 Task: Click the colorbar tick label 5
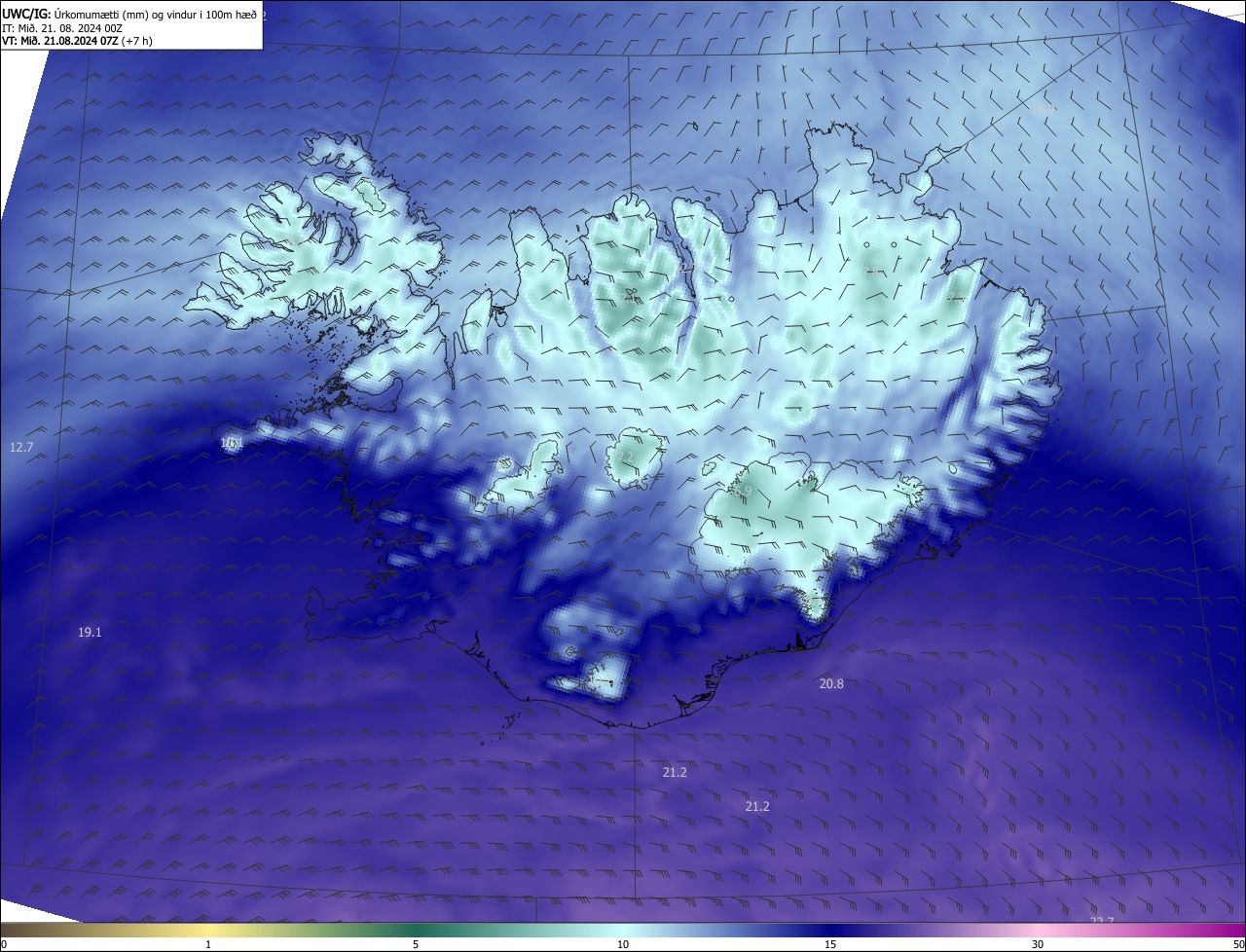click(416, 944)
